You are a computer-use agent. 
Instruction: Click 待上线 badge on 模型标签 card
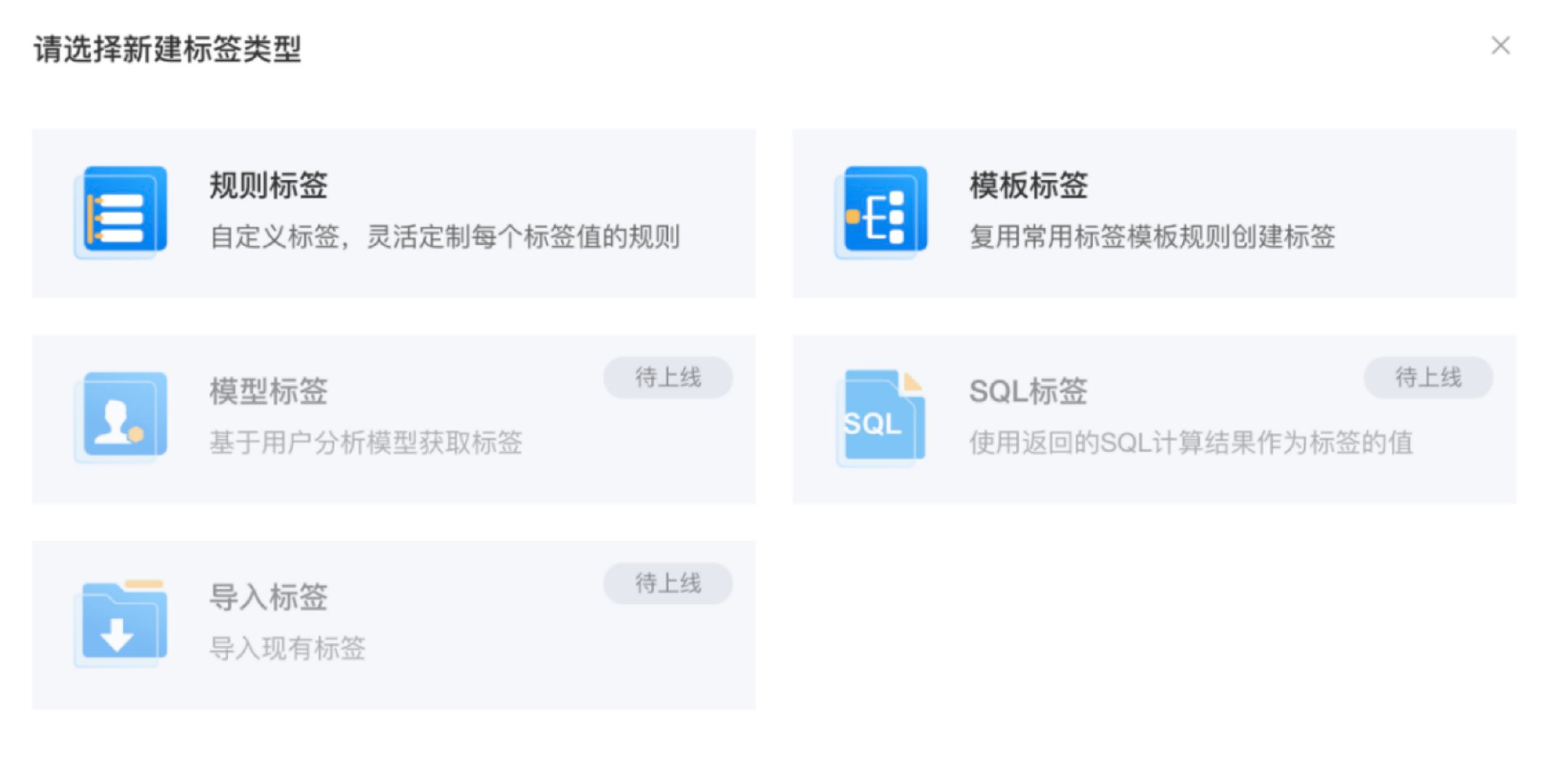pyautogui.click(x=668, y=377)
